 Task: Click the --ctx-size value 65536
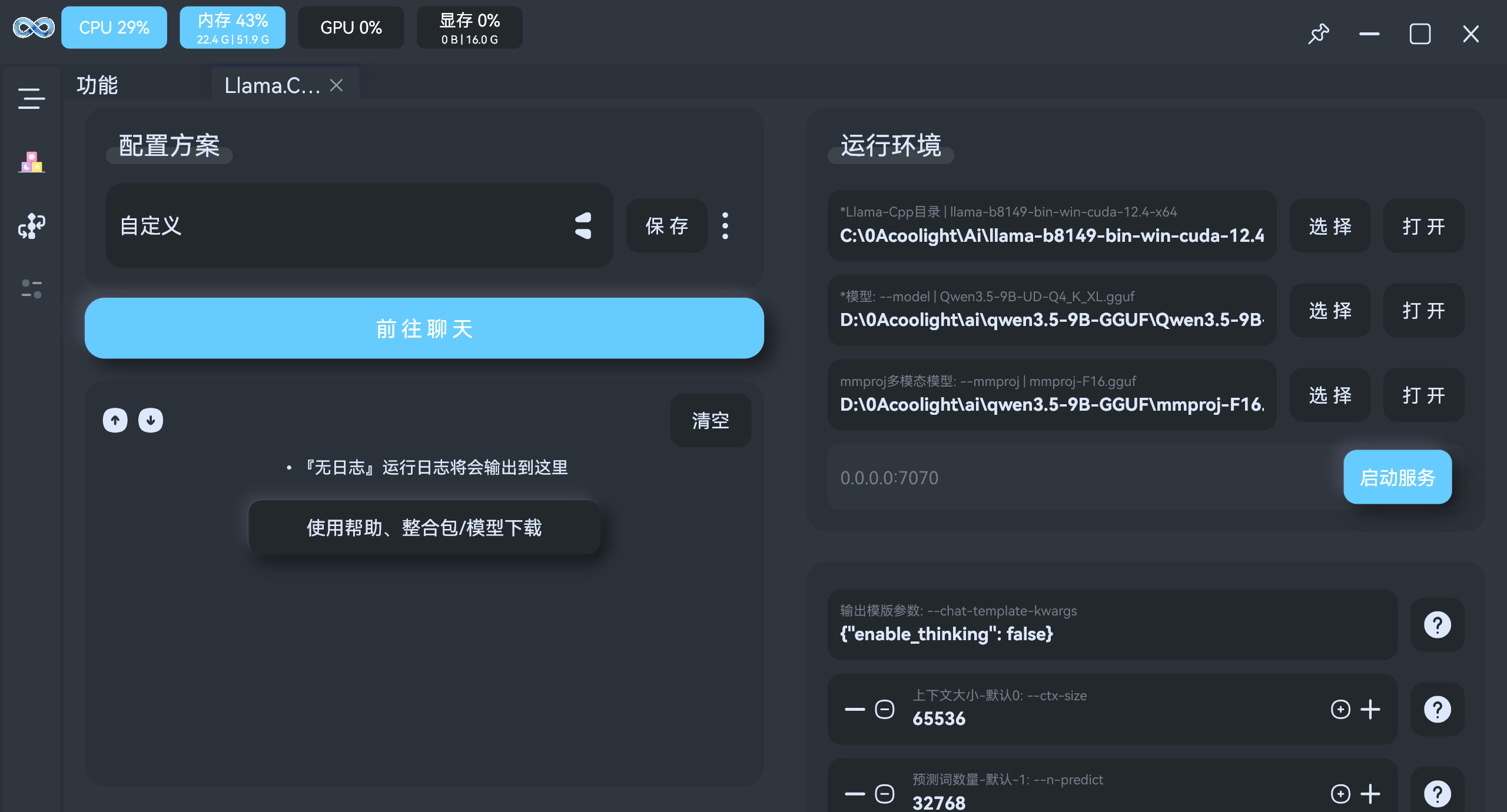click(x=939, y=719)
